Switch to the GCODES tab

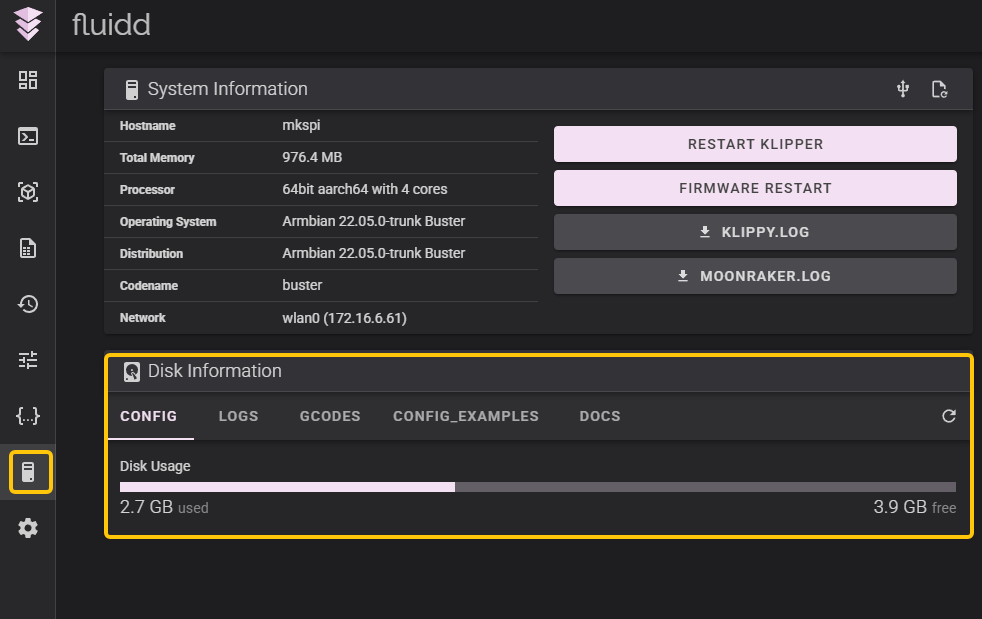point(330,416)
